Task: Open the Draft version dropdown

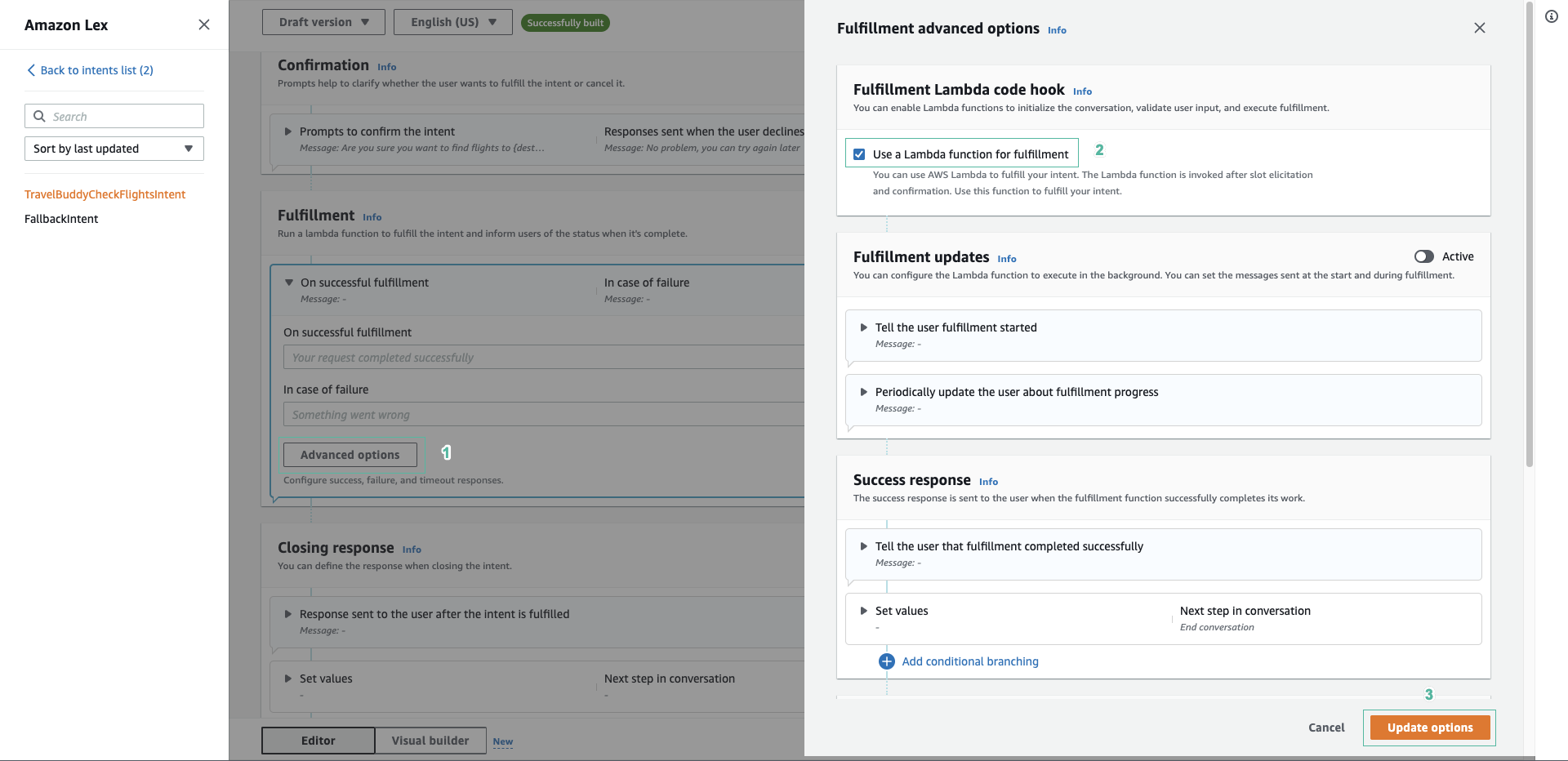Action: pyautogui.click(x=324, y=22)
